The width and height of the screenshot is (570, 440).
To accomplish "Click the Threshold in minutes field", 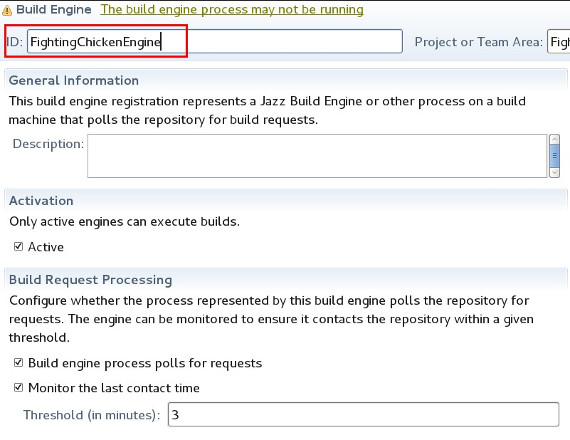I will click(x=363, y=414).
